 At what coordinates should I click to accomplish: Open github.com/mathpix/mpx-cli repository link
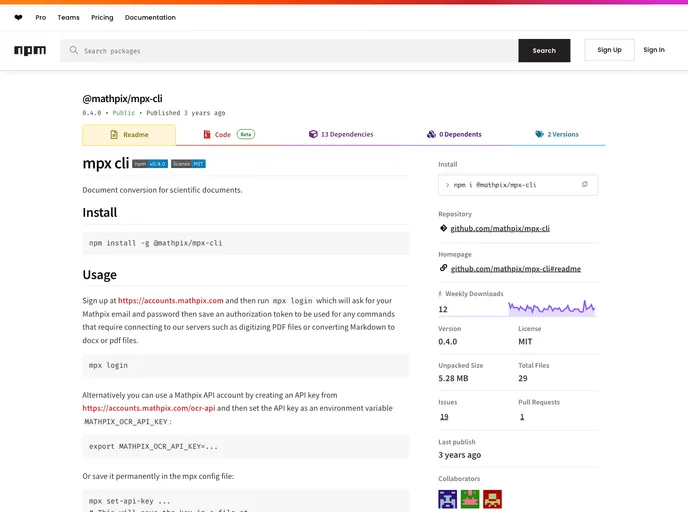click(500, 229)
